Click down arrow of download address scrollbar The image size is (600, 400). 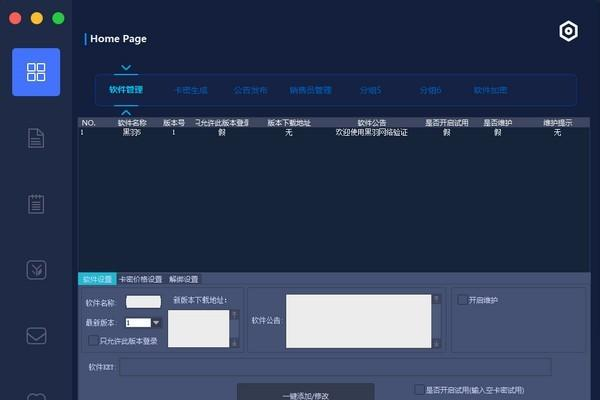235,343
